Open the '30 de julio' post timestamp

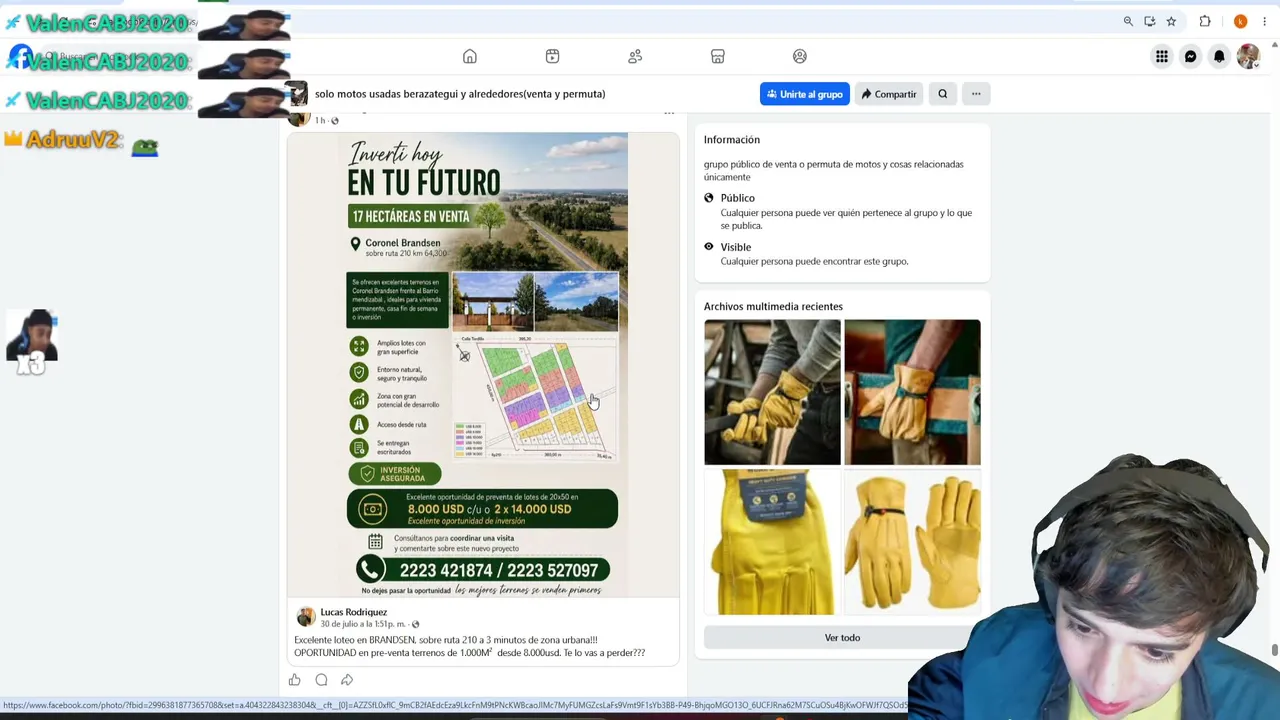364,624
